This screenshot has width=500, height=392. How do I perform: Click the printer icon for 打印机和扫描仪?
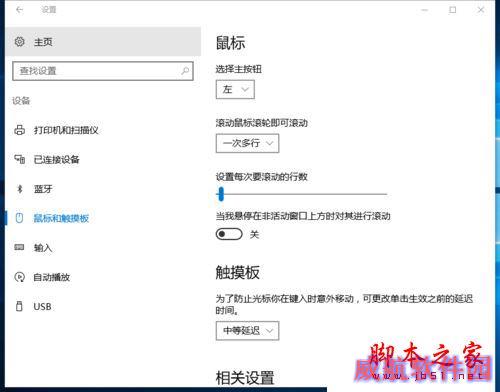coord(19,130)
